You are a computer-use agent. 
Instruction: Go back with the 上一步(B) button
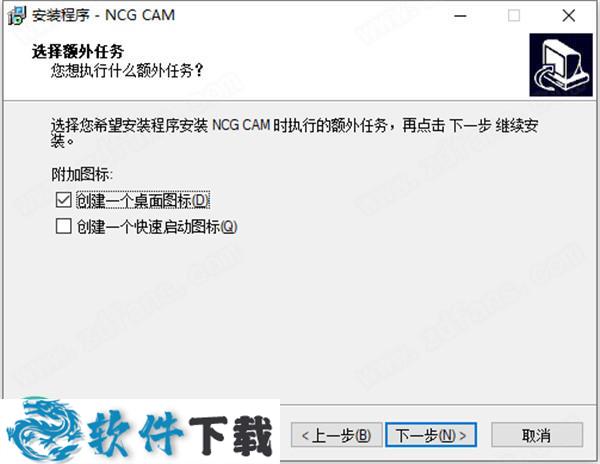[336, 435]
